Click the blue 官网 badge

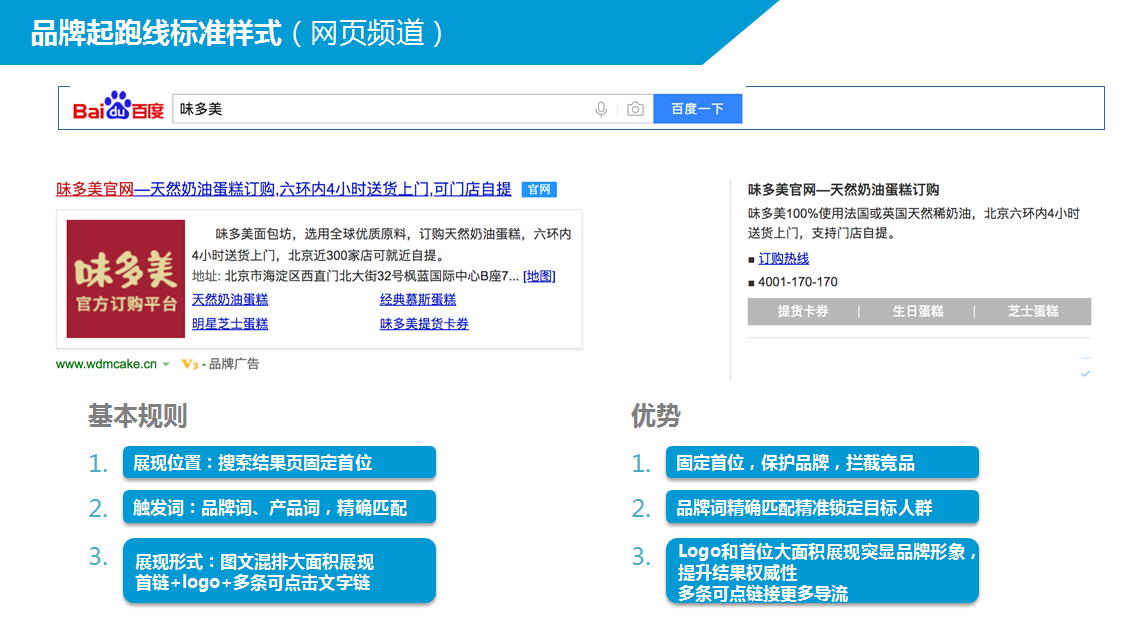coord(539,190)
